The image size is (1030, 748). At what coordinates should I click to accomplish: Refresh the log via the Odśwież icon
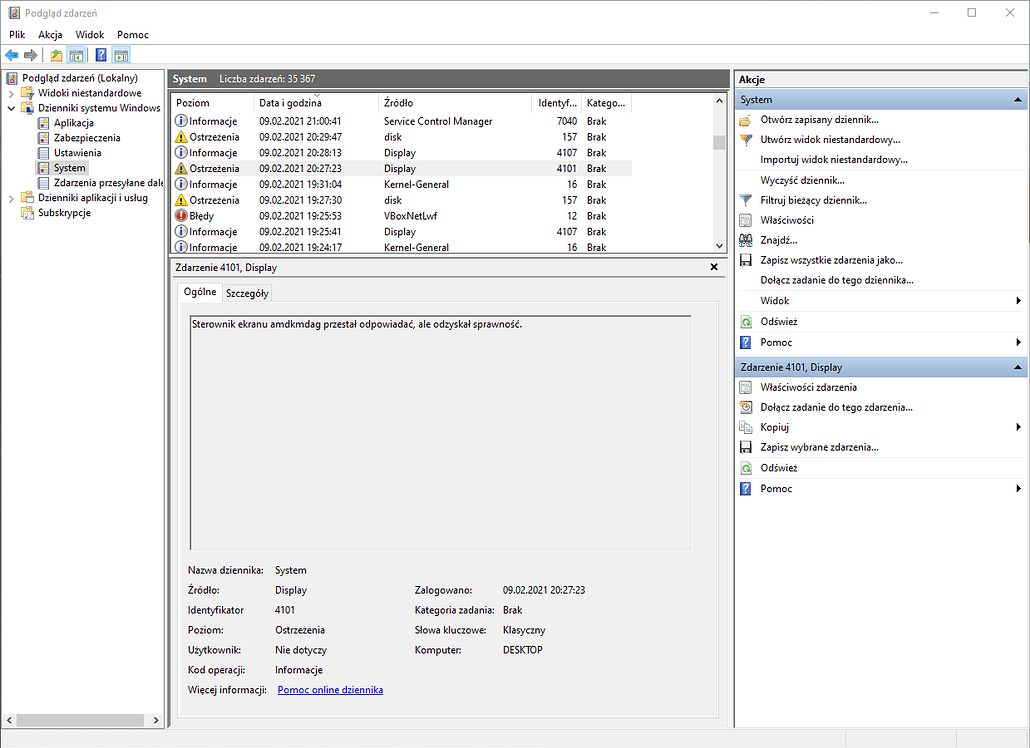tap(745, 321)
